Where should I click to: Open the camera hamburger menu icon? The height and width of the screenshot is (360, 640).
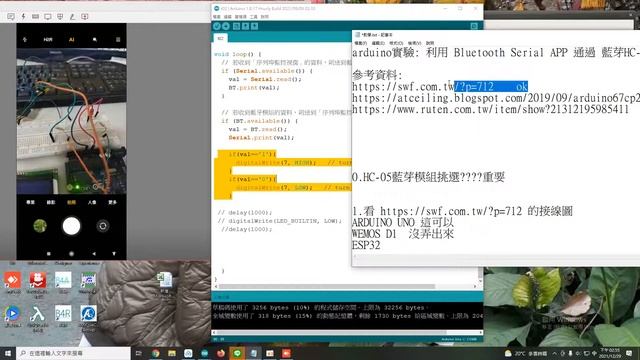(118, 40)
